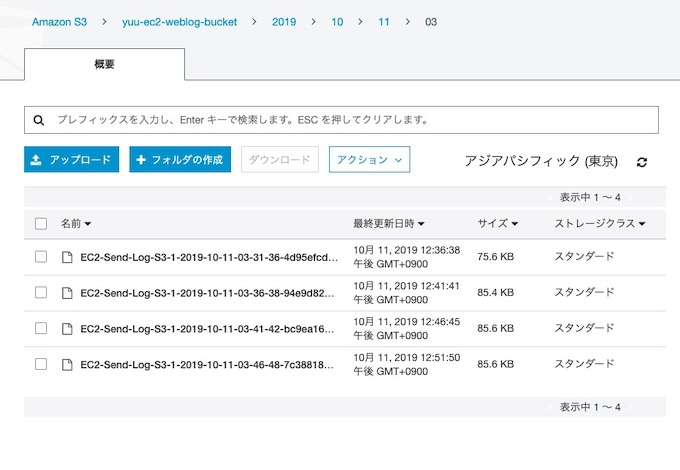Sort by サイズ column header
The height and width of the screenshot is (470, 680).
pos(497,224)
